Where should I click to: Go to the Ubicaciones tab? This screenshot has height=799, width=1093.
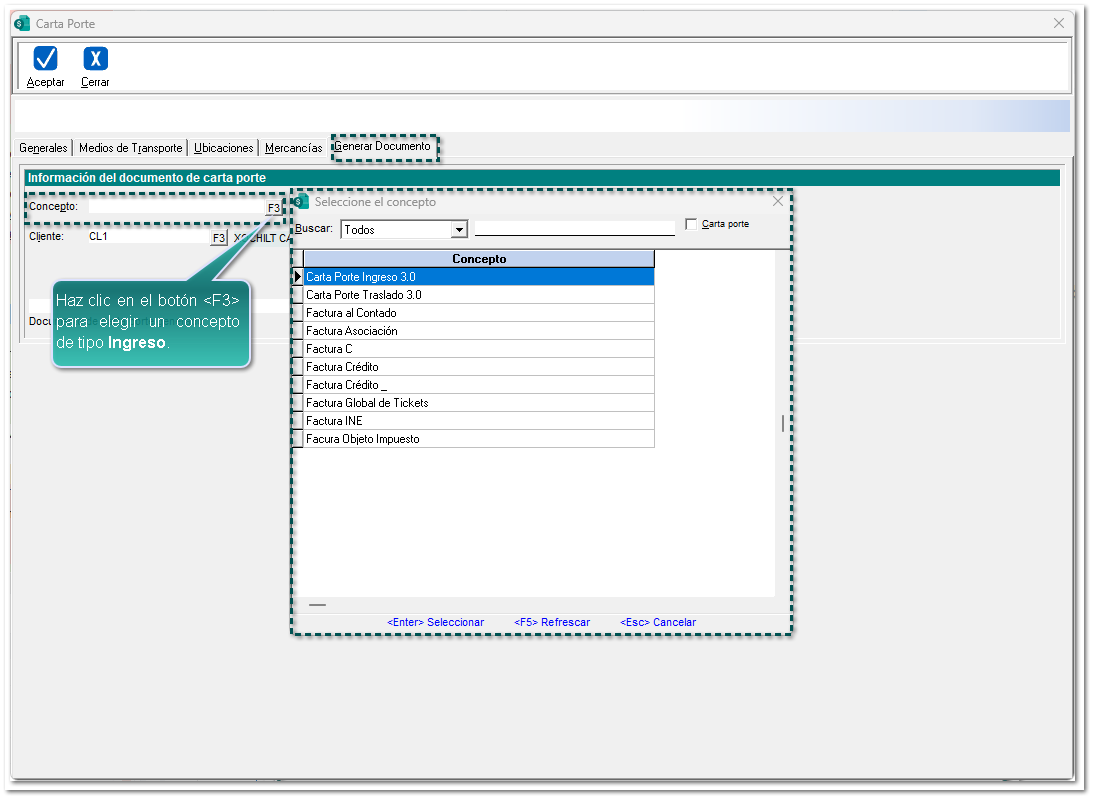[x=223, y=148]
